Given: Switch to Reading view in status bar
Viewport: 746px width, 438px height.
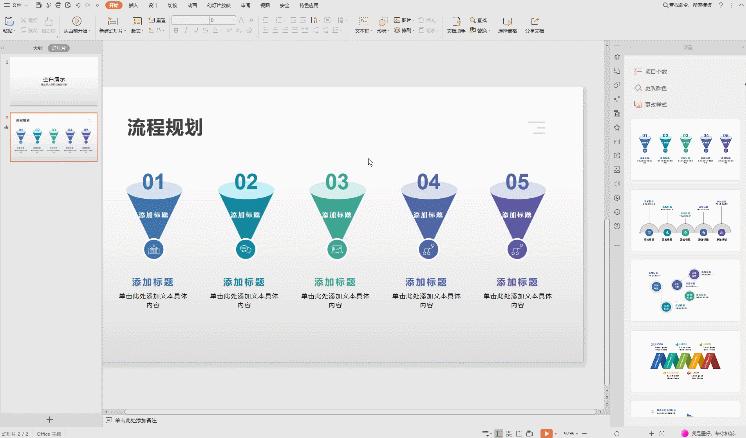Looking at the screenshot, I should (x=519, y=433).
